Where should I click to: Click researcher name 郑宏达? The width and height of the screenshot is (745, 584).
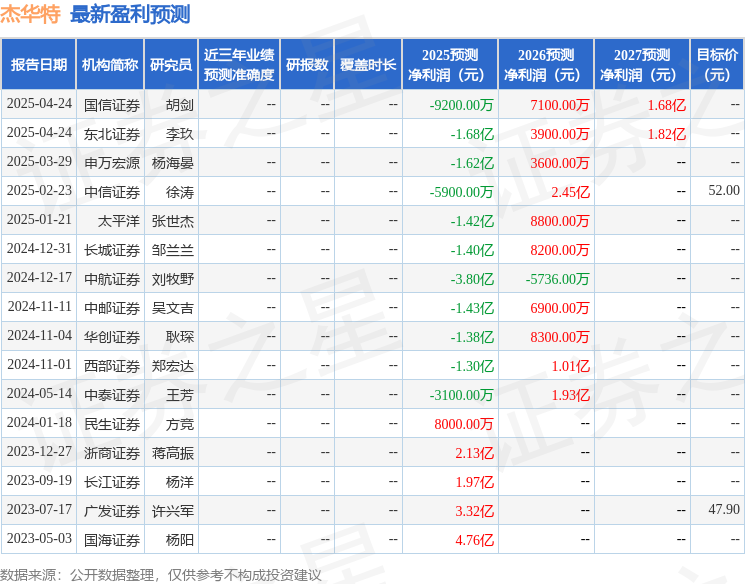click(172, 366)
